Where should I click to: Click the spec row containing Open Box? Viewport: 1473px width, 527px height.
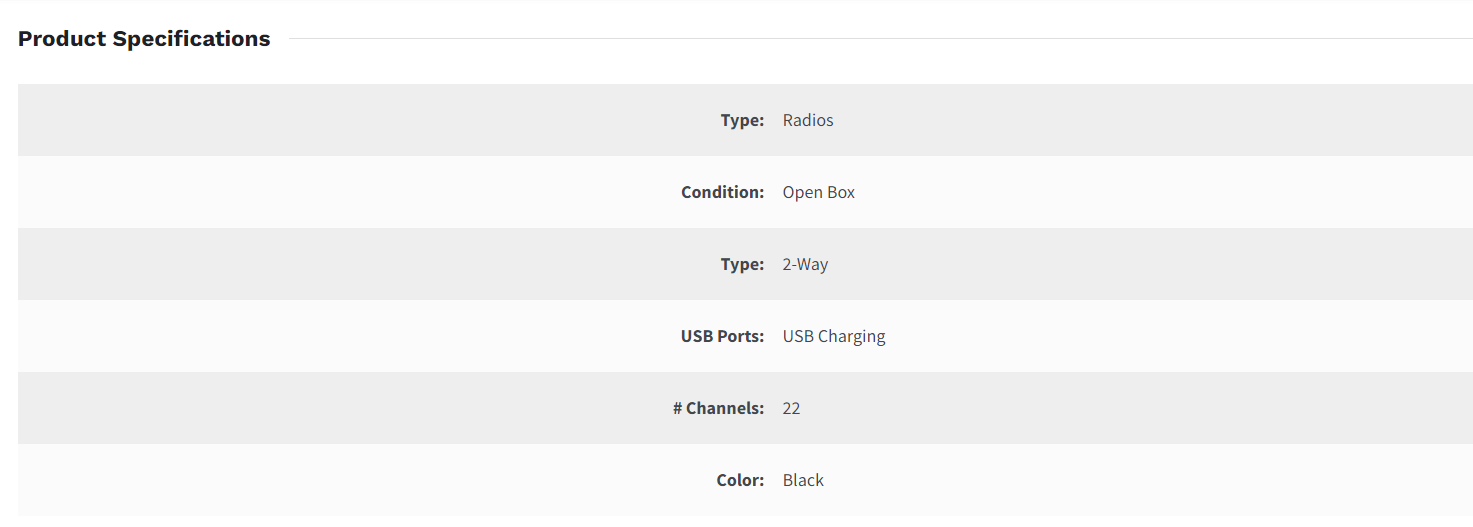point(745,192)
